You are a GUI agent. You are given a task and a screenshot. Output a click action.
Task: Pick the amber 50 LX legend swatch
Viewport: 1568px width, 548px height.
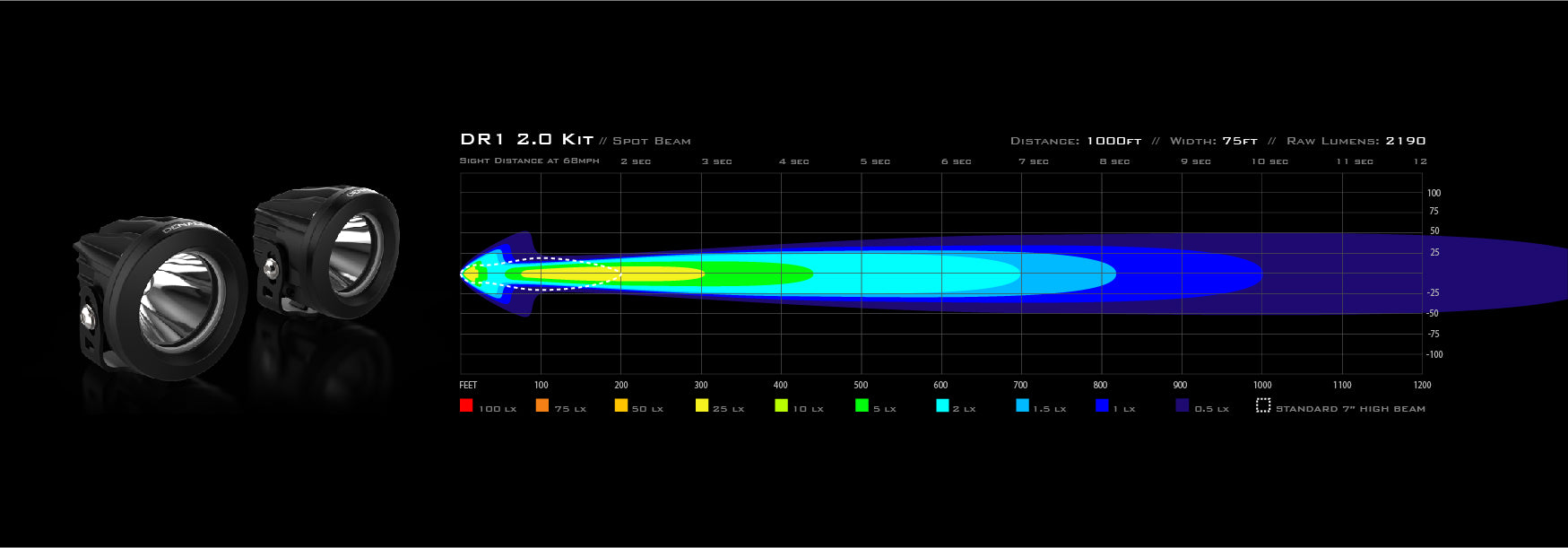coord(620,405)
